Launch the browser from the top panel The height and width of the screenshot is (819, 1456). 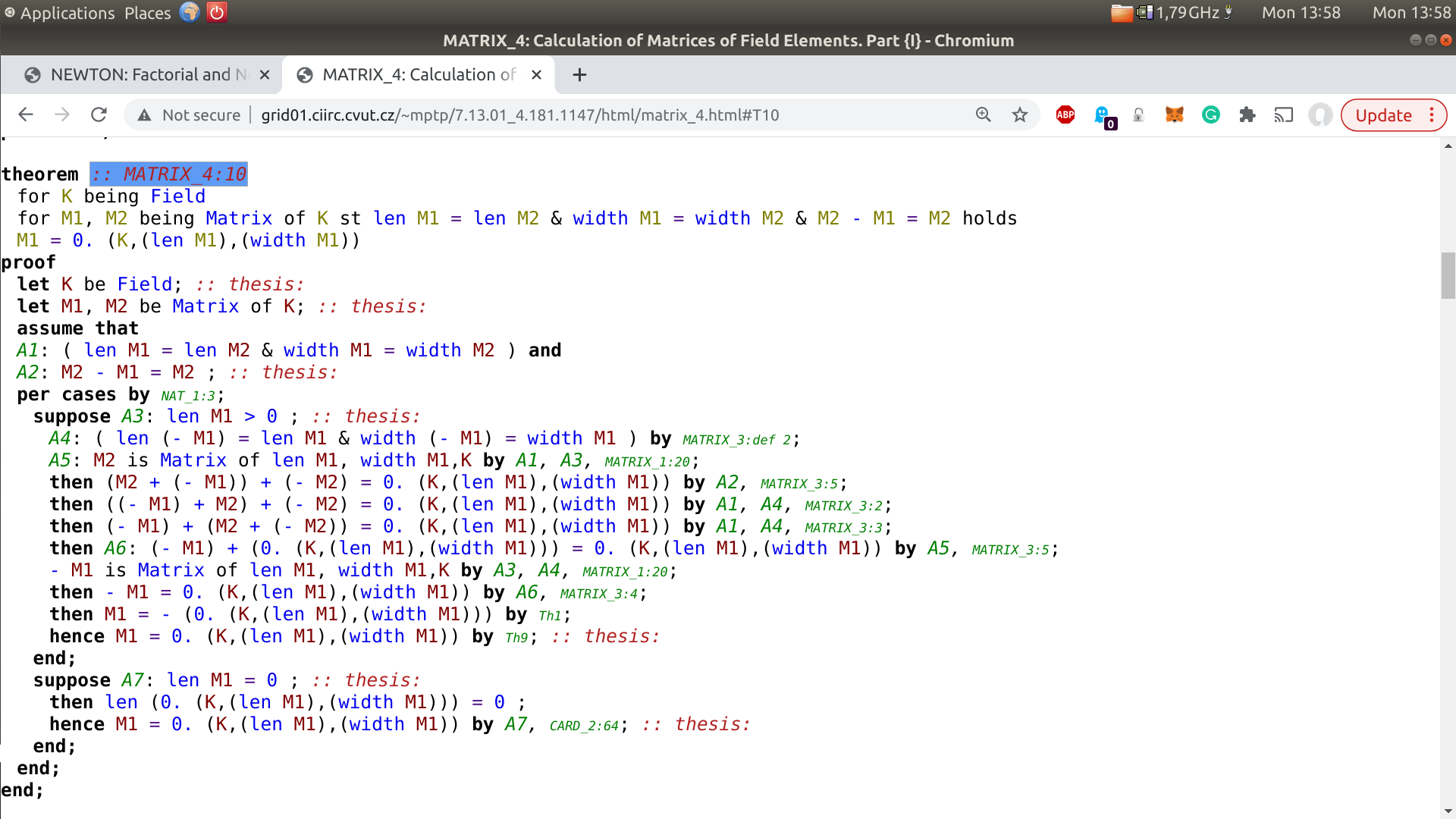(x=190, y=12)
